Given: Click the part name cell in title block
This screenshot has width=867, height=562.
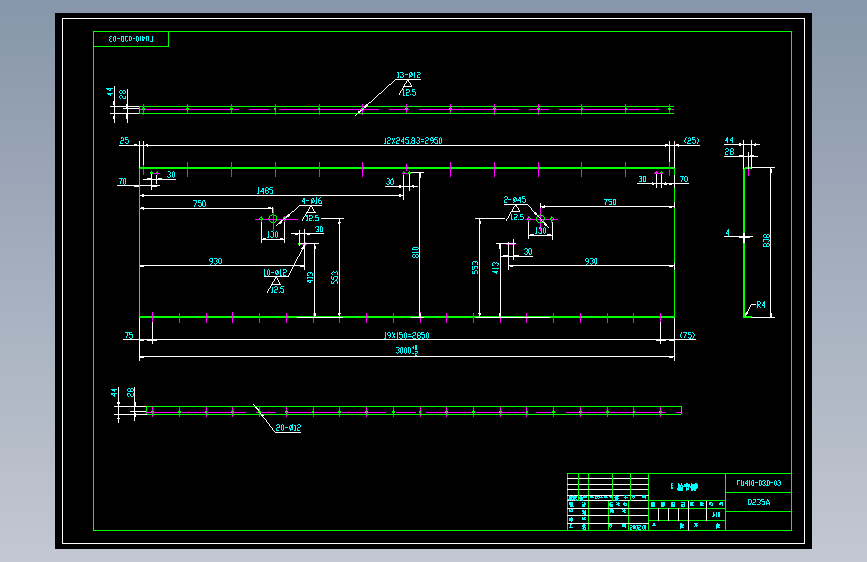Looking at the screenshot, I should [686, 487].
